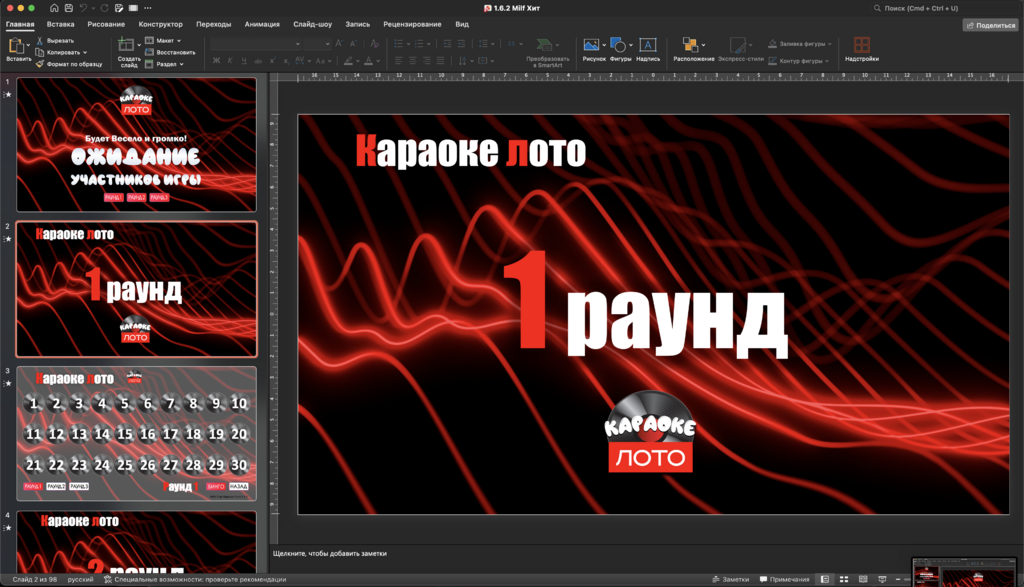
Task: Open the Рецензирование tab
Action: click(412, 24)
